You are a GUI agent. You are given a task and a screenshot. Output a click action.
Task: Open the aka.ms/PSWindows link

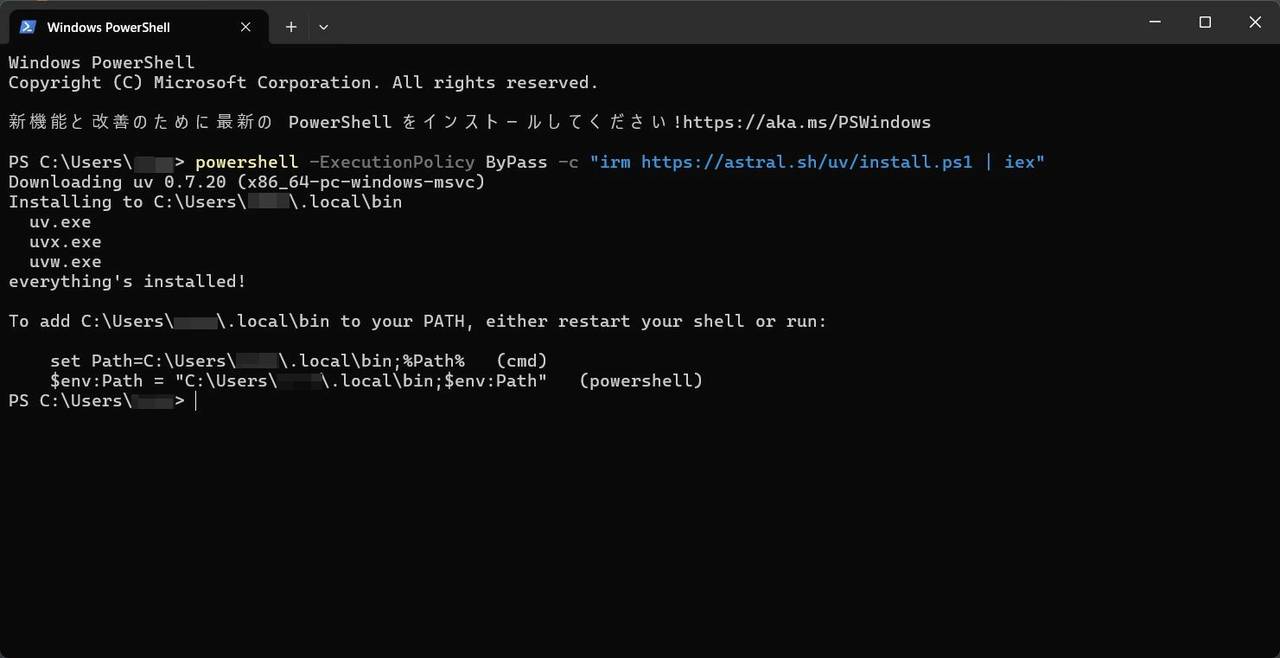tap(807, 122)
